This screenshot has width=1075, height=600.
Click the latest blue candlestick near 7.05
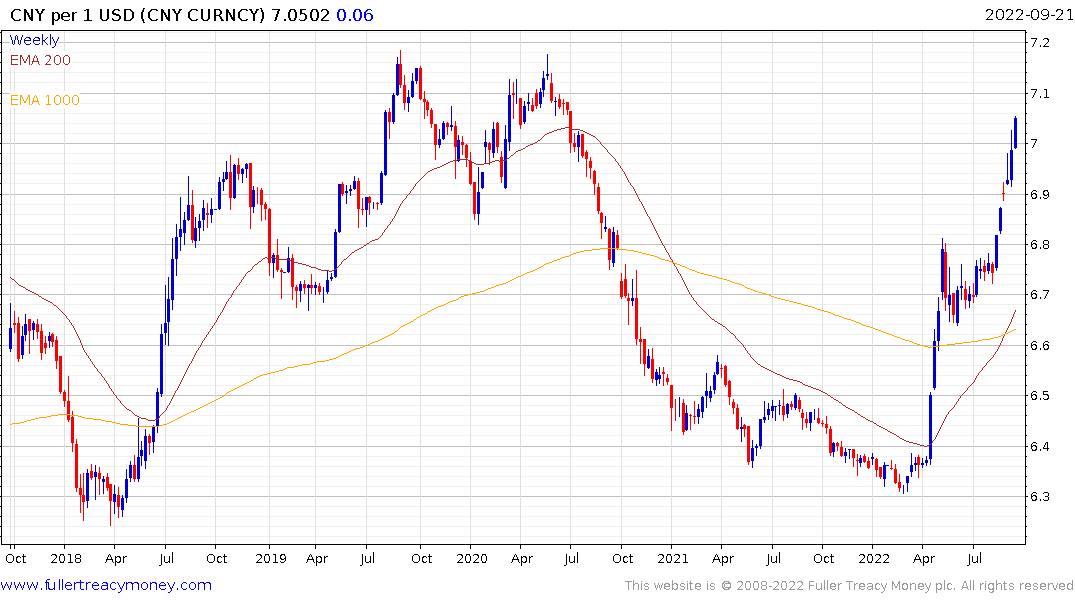click(1015, 133)
